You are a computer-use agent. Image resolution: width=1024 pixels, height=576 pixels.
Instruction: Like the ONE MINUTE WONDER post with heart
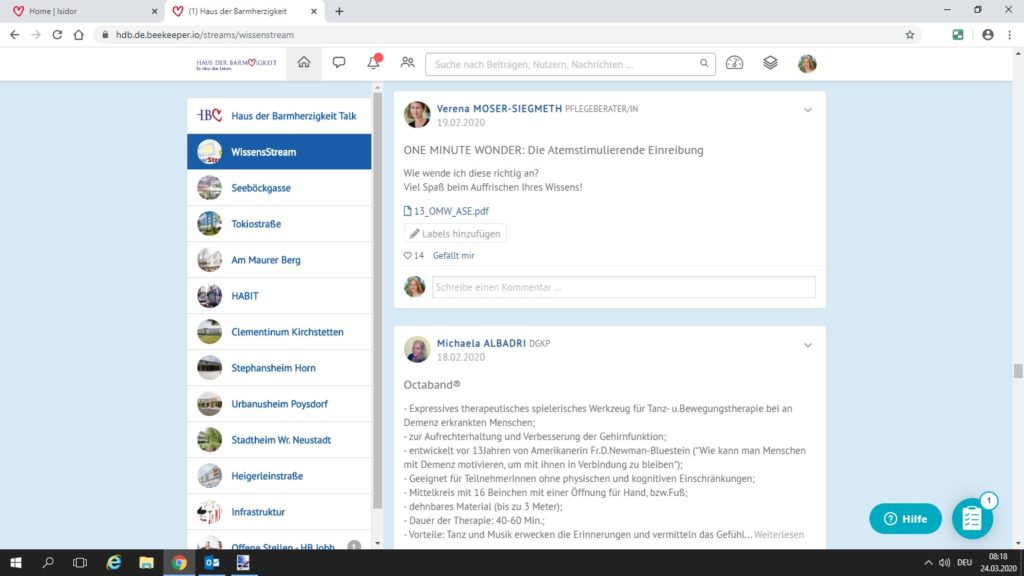coord(408,256)
